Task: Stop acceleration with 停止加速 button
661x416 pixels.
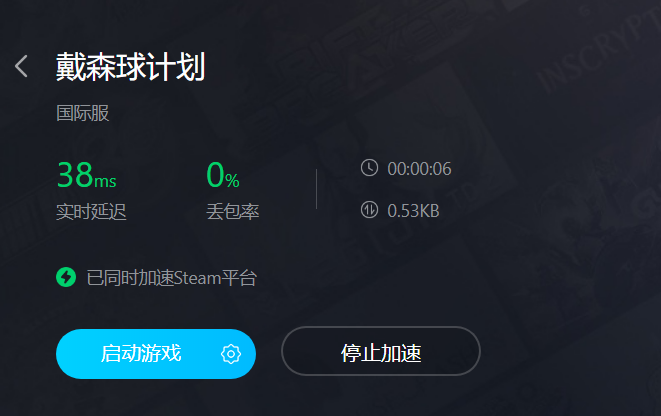Action: (381, 351)
